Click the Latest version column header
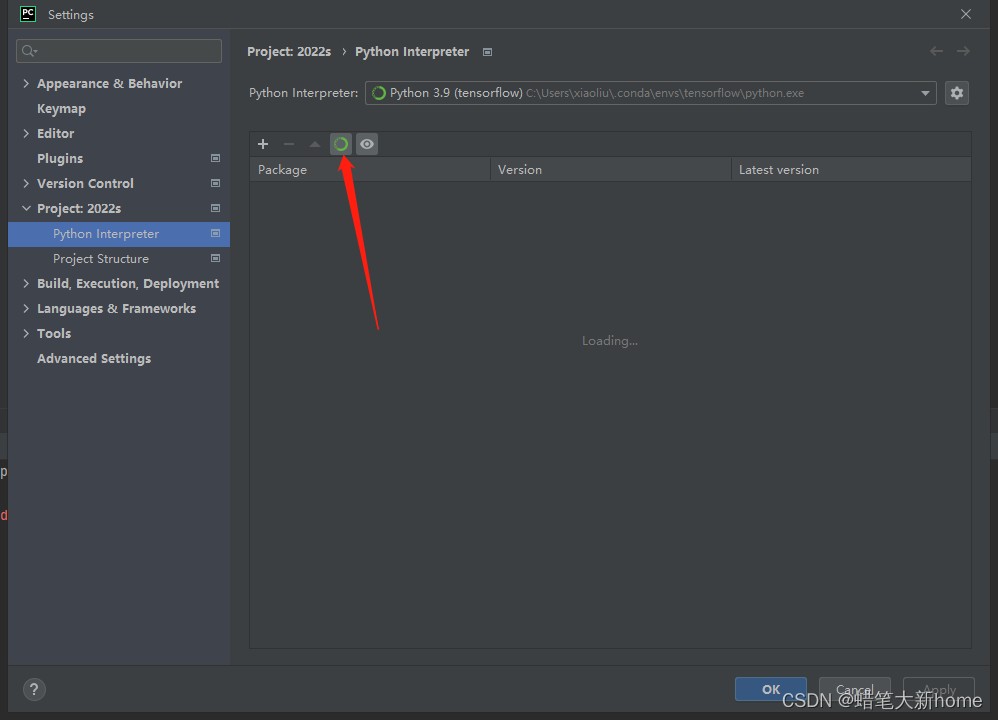The height and width of the screenshot is (720, 998). pyautogui.click(x=852, y=169)
